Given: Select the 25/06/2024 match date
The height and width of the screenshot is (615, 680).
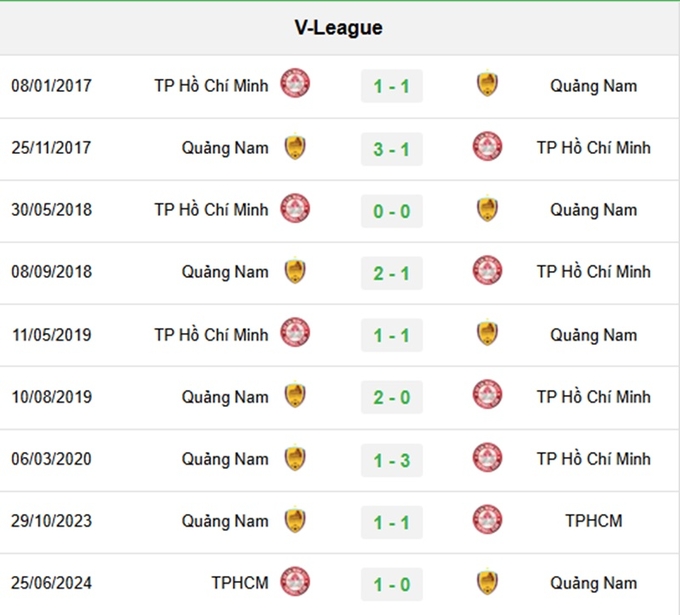Looking at the screenshot, I should coord(52,583).
